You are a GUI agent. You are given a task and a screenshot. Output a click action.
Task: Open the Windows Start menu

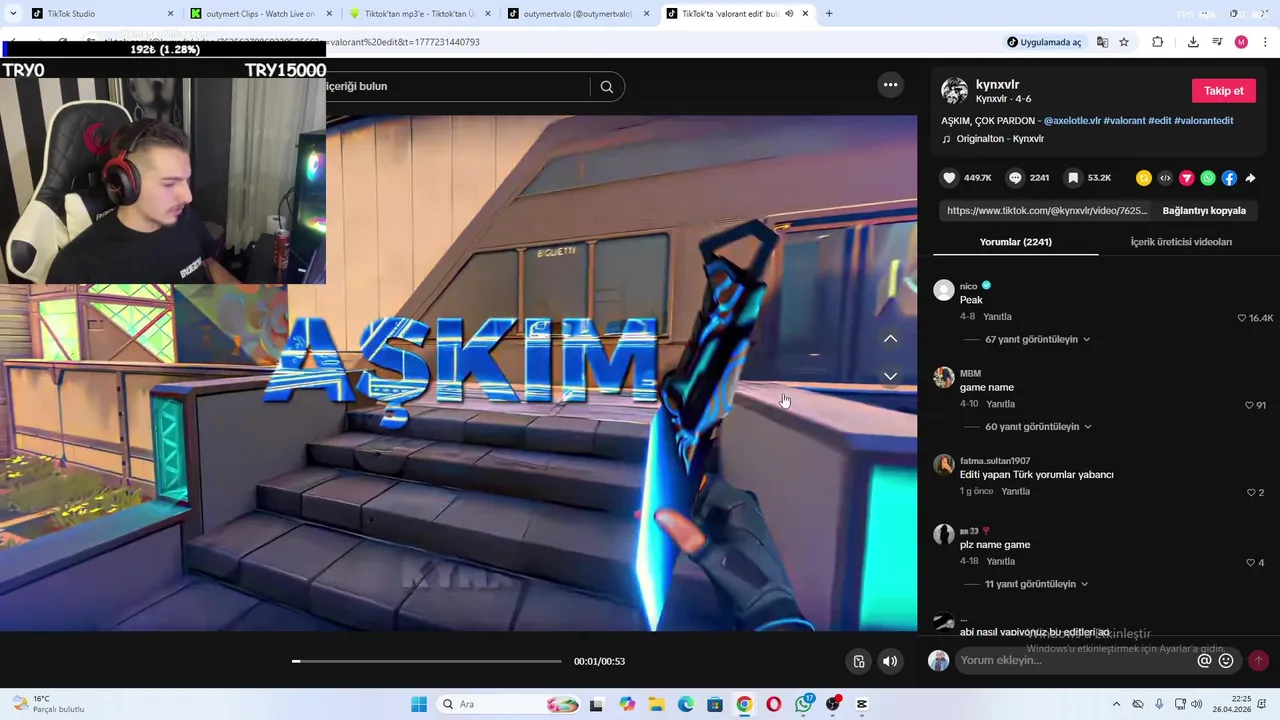coord(418,704)
